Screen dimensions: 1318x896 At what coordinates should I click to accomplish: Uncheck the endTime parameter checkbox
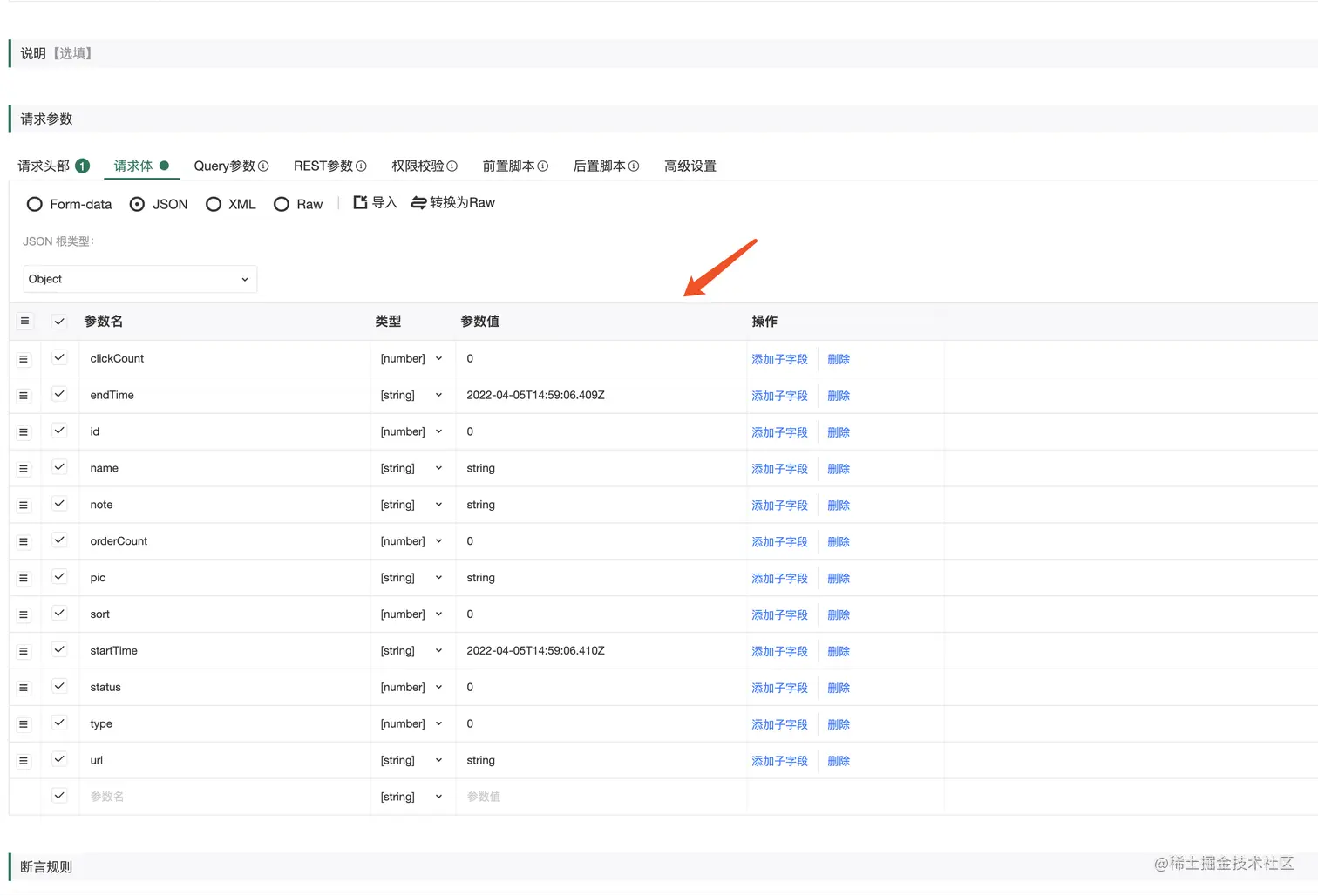[x=59, y=395]
